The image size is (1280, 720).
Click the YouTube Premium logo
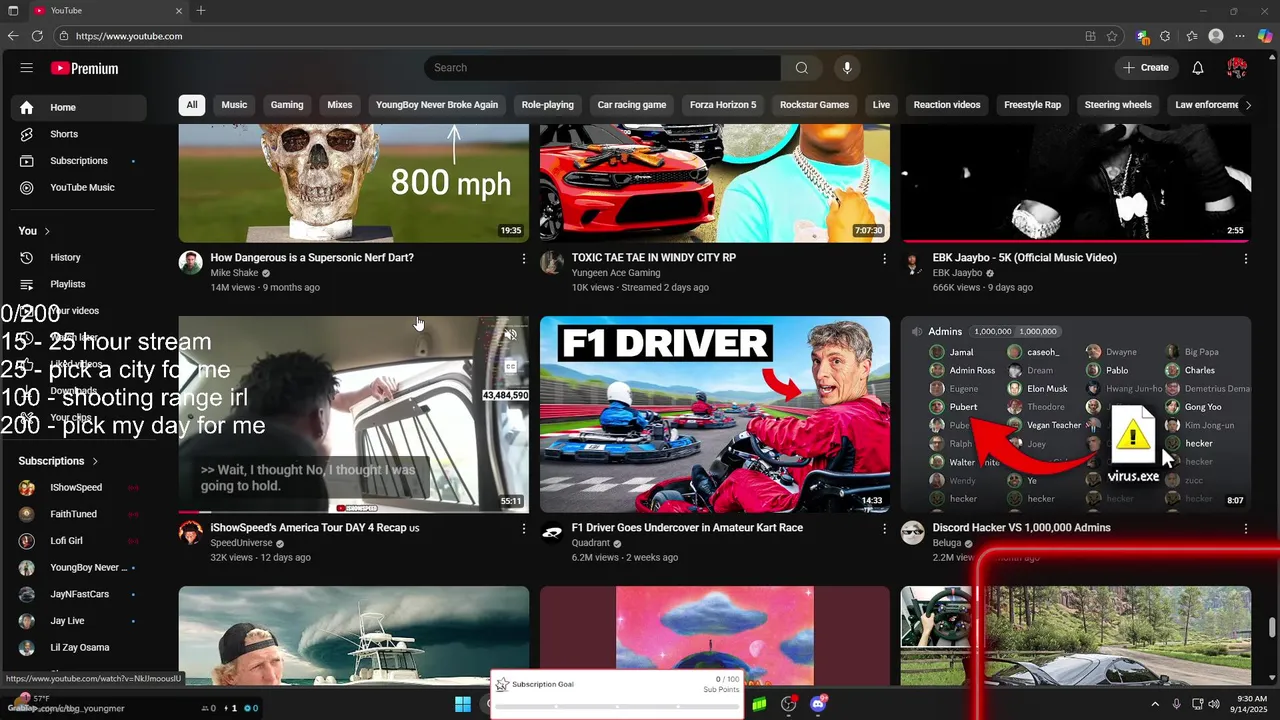84,68
